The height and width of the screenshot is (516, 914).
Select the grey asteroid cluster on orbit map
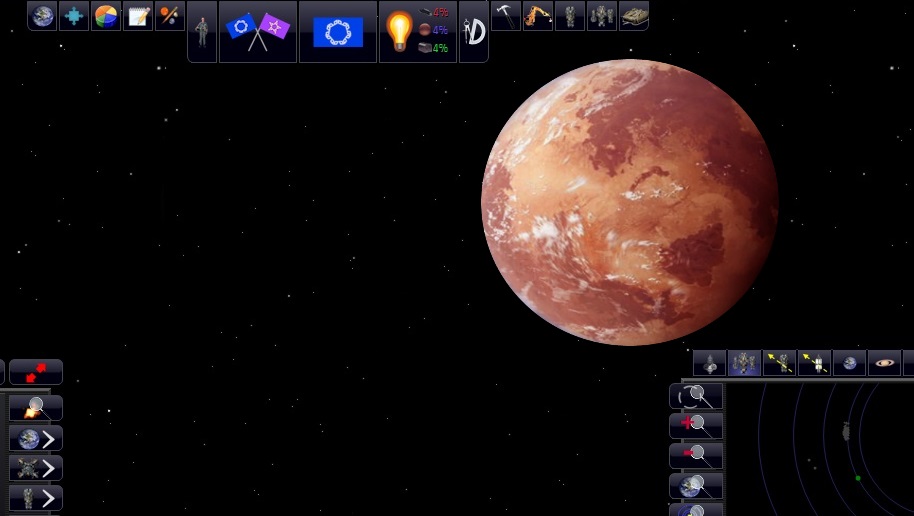click(846, 431)
